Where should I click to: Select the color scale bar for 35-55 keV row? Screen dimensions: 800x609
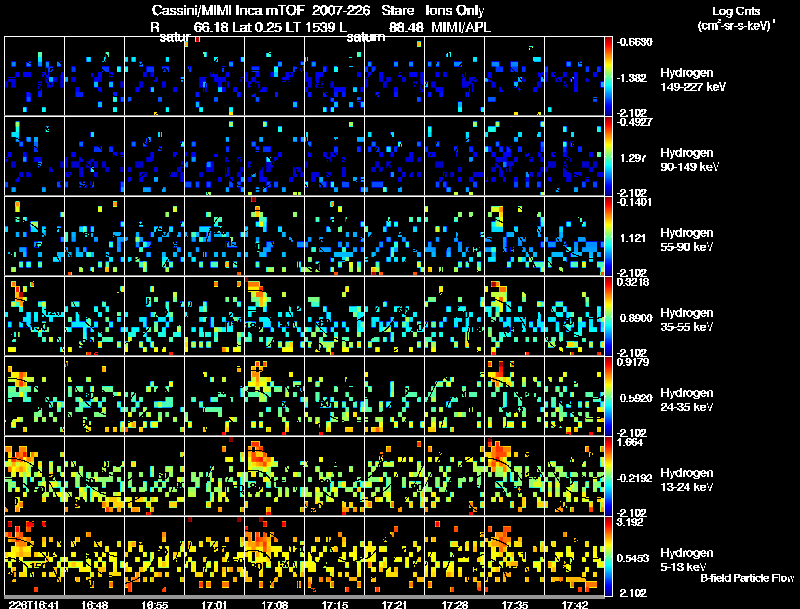608,316
